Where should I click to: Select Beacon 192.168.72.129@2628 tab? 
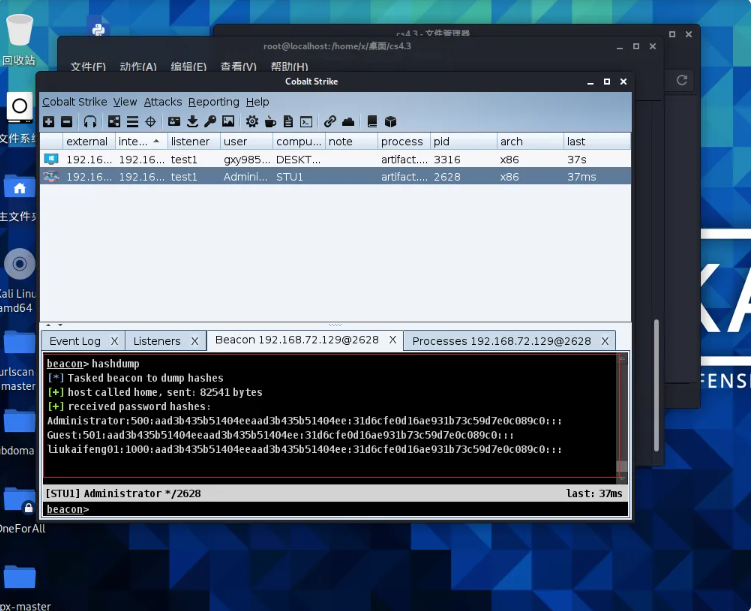297,340
